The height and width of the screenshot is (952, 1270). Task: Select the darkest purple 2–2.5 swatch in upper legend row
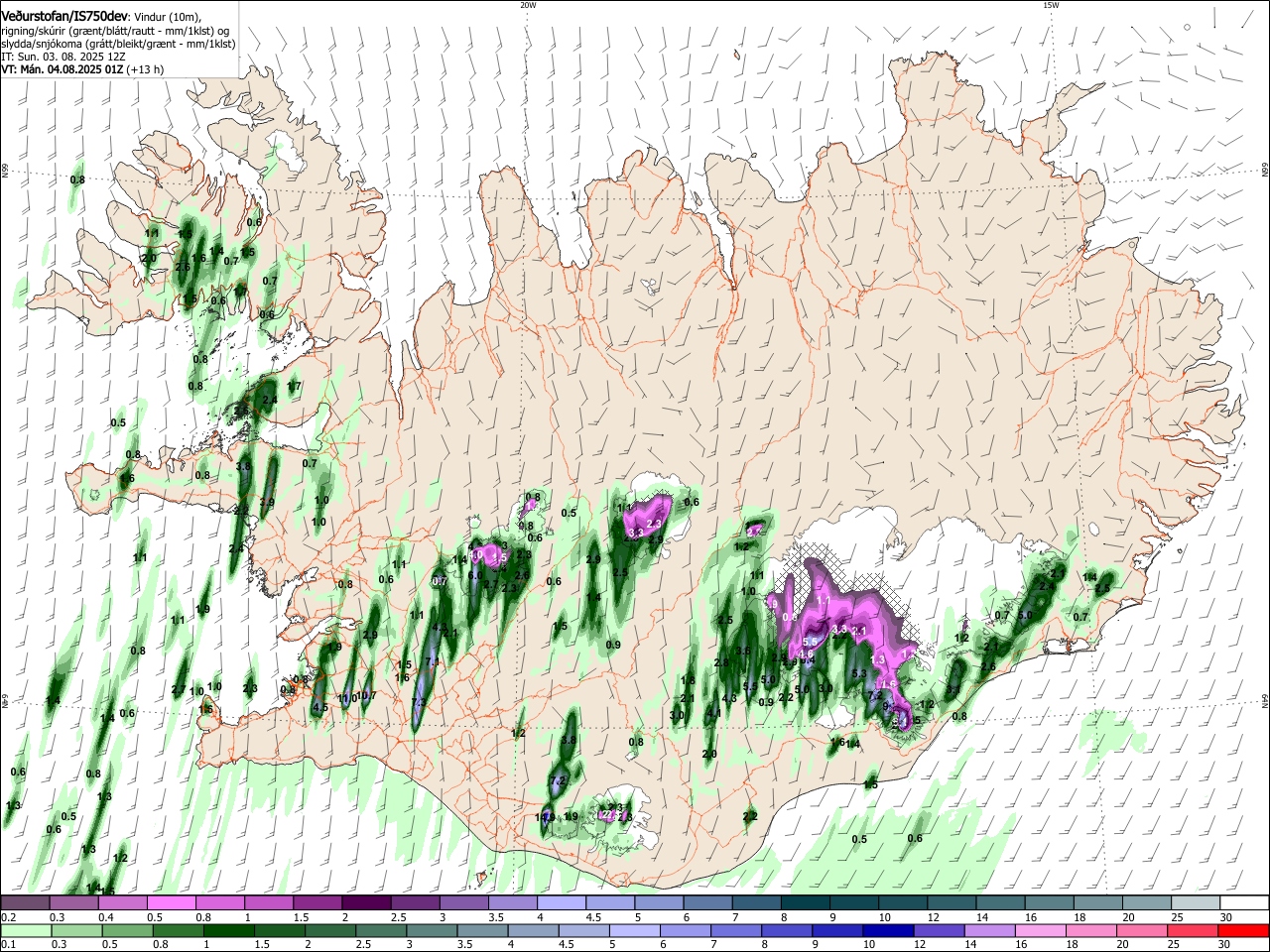tap(365, 902)
